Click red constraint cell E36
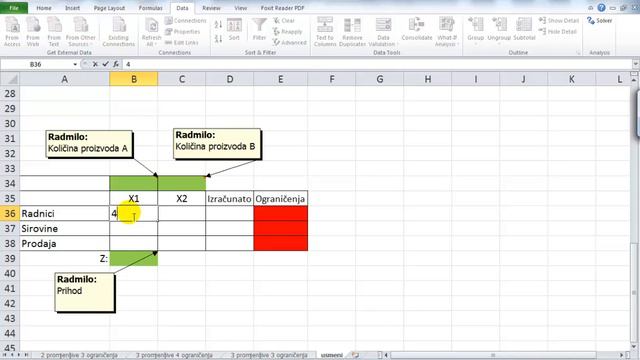This screenshot has height=360, width=640. (x=280, y=213)
